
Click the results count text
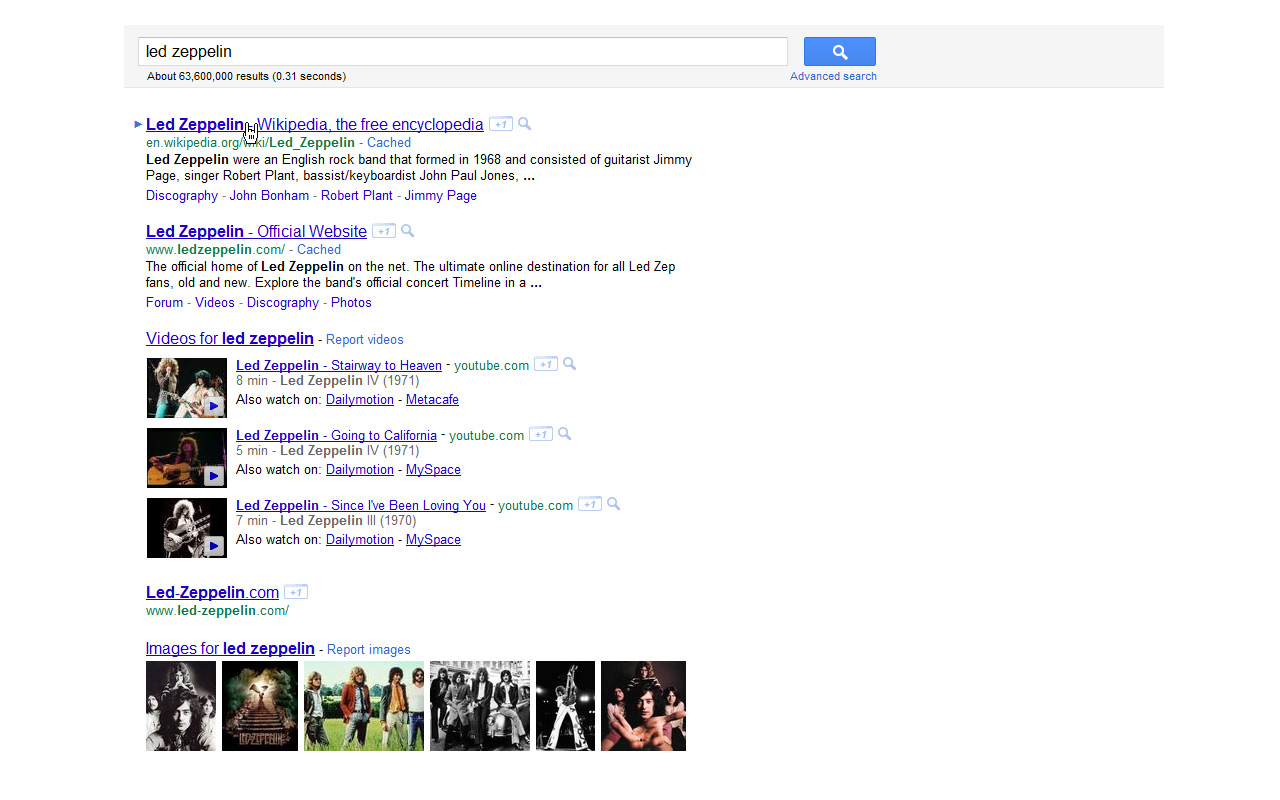coord(246,76)
